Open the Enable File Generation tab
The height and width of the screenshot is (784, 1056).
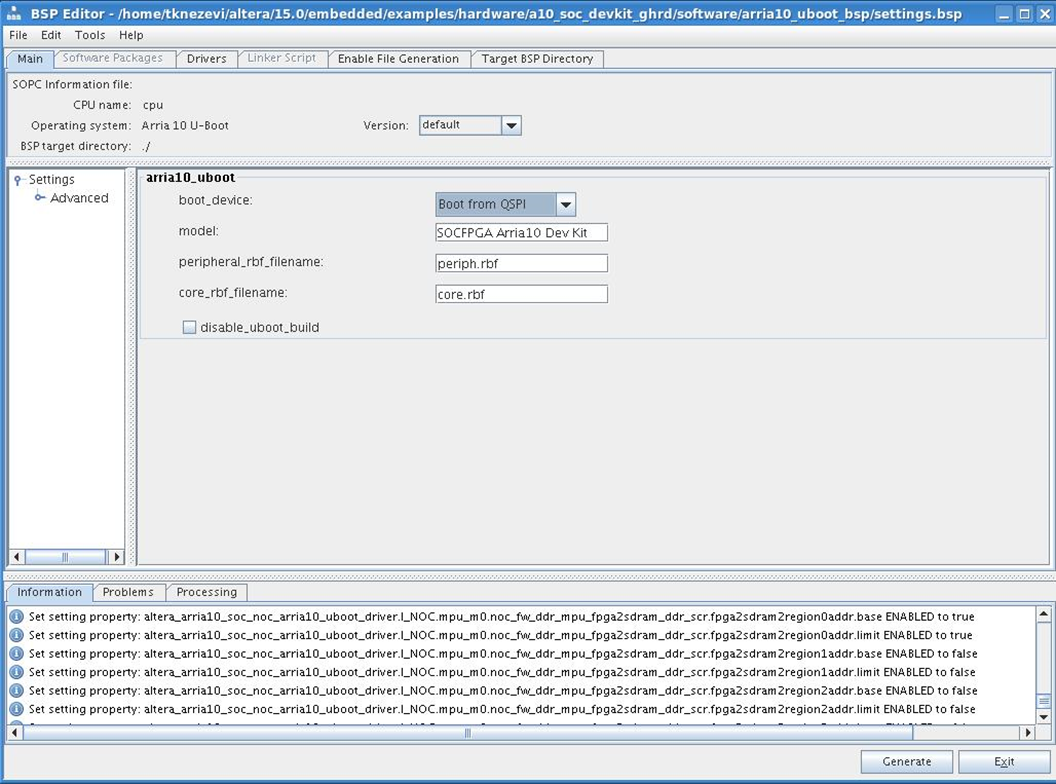[x=398, y=59]
